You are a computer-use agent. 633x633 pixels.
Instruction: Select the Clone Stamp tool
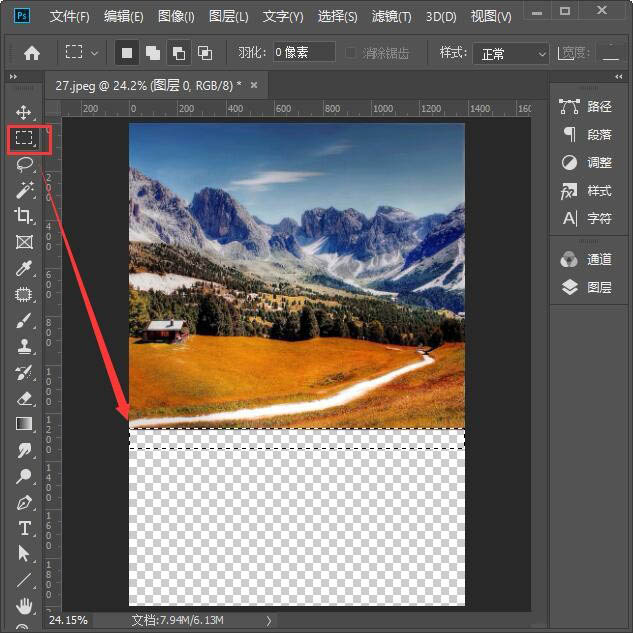(24, 346)
